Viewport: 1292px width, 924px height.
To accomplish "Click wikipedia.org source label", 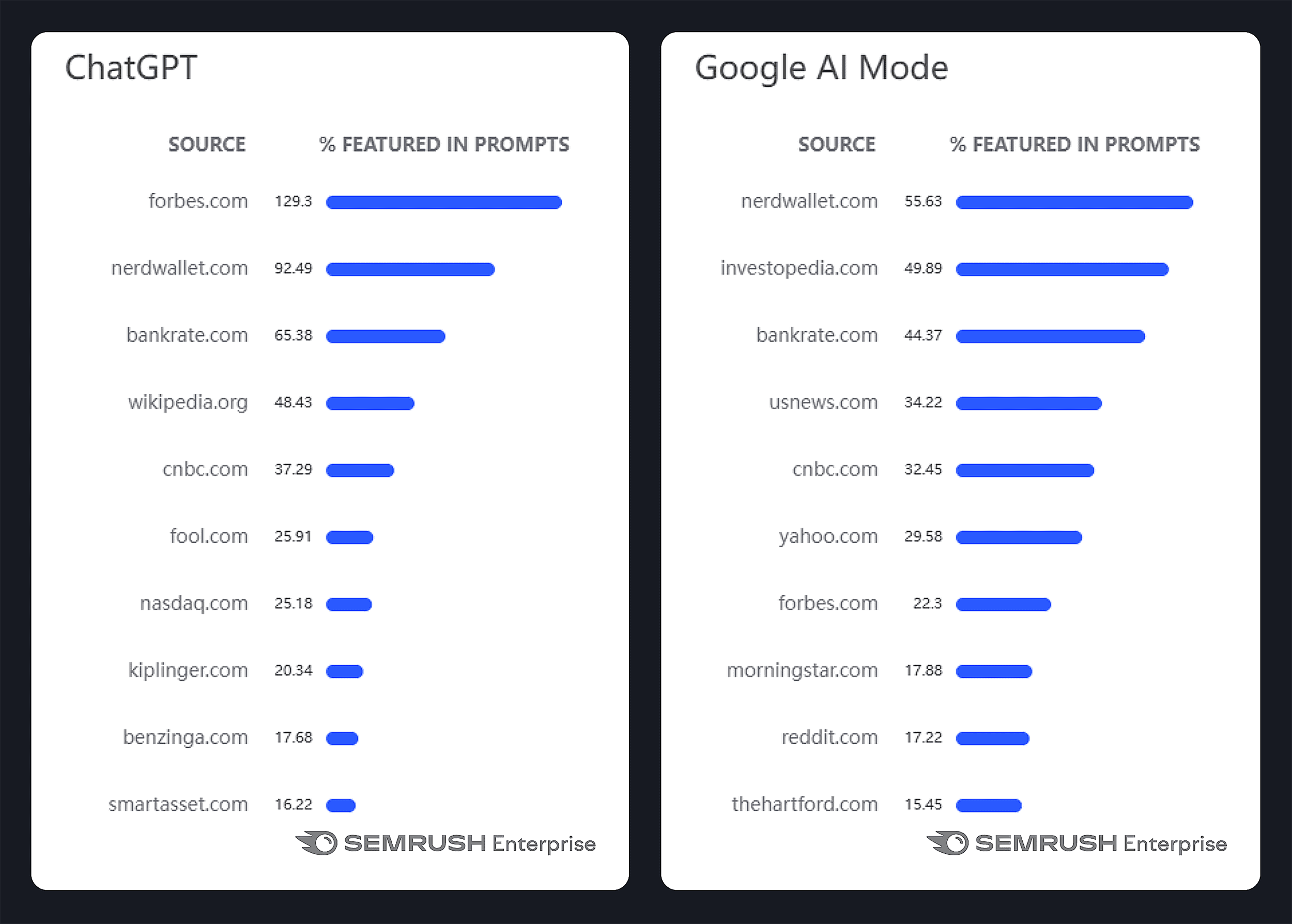I will click(188, 402).
